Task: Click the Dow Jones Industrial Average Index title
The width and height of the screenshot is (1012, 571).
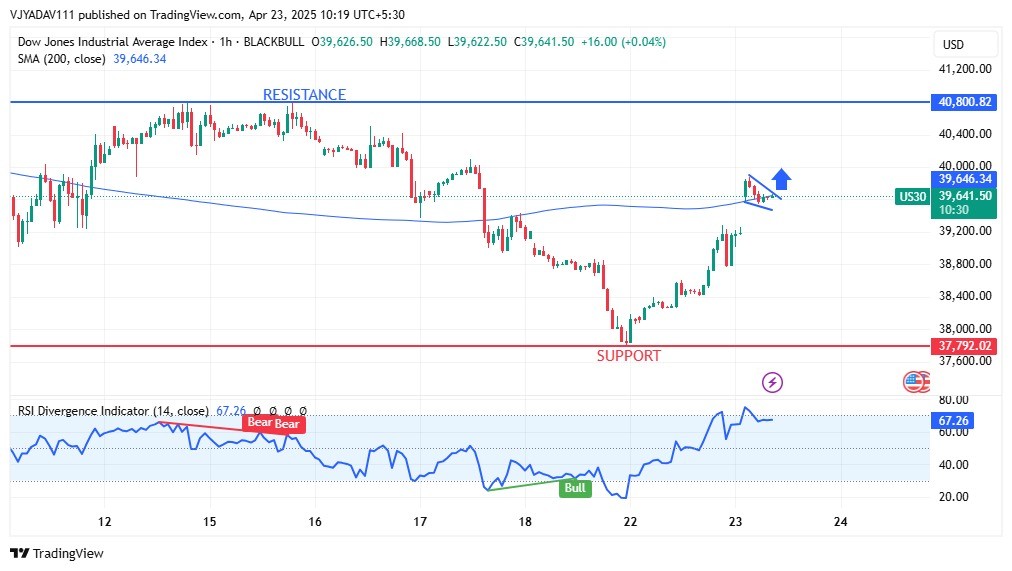Action: [112, 42]
